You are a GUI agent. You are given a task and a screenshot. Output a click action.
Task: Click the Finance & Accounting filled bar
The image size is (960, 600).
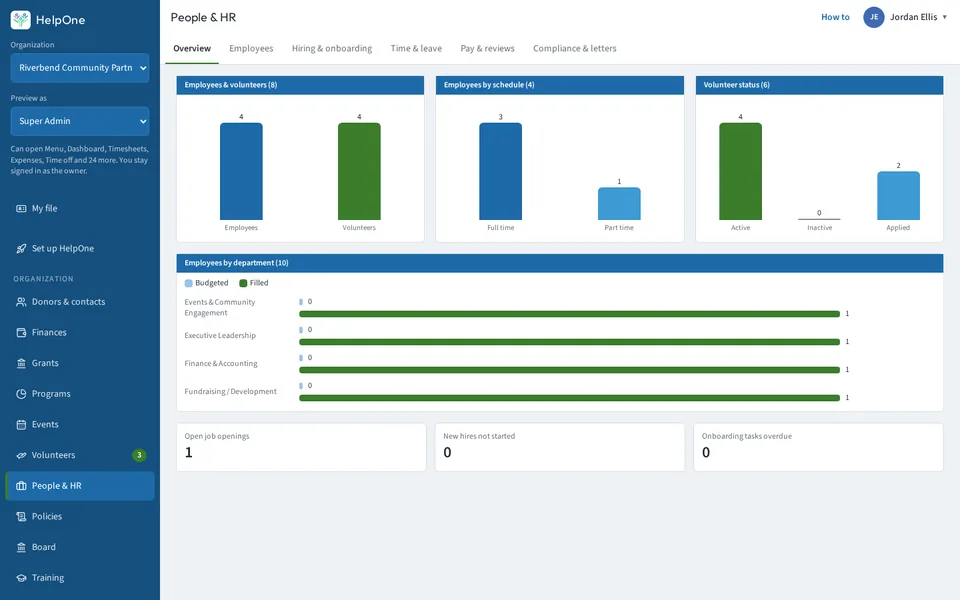point(569,370)
